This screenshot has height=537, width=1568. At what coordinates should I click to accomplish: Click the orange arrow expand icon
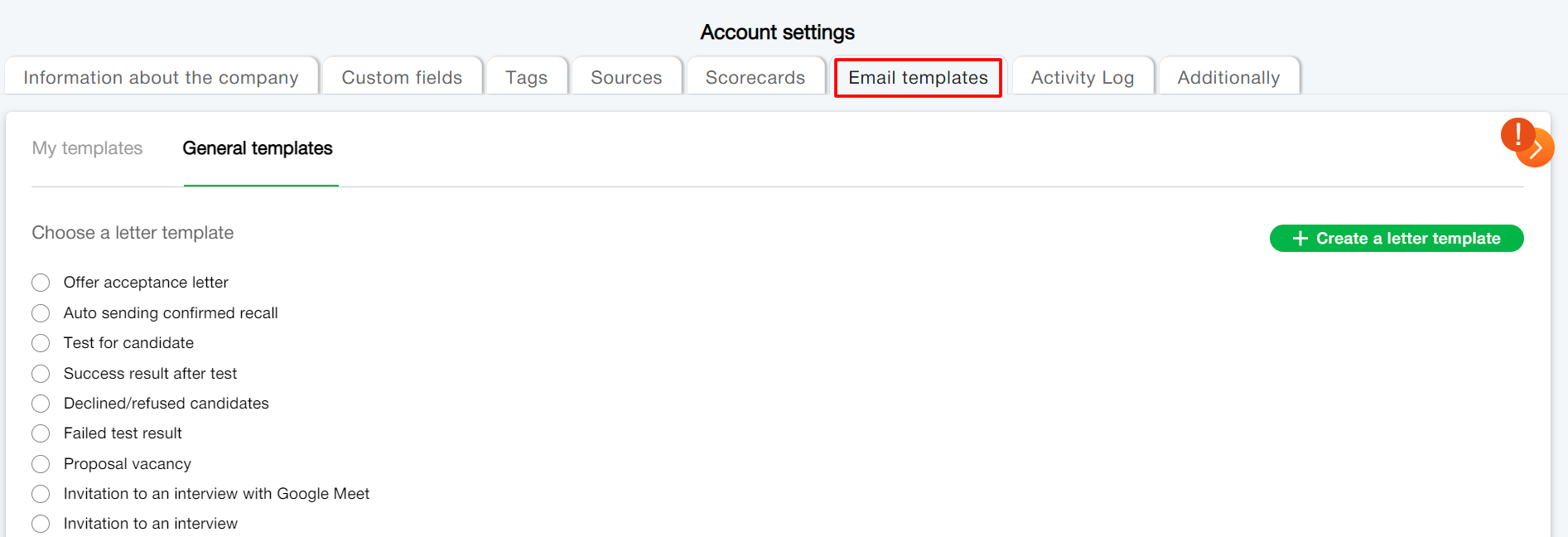pyautogui.click(x=1539, y=150)
